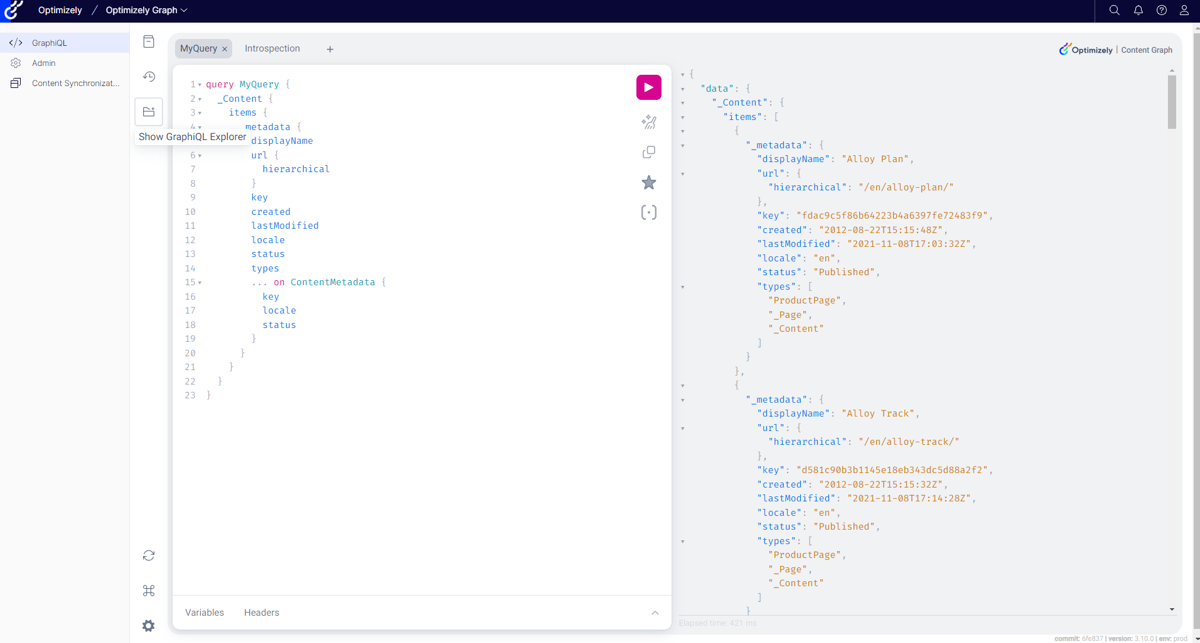Image resolution: width=1200 pixels, height=643 pixels.
Task: Copy the query using the copy icon
Action: click(x=648, y=151)
